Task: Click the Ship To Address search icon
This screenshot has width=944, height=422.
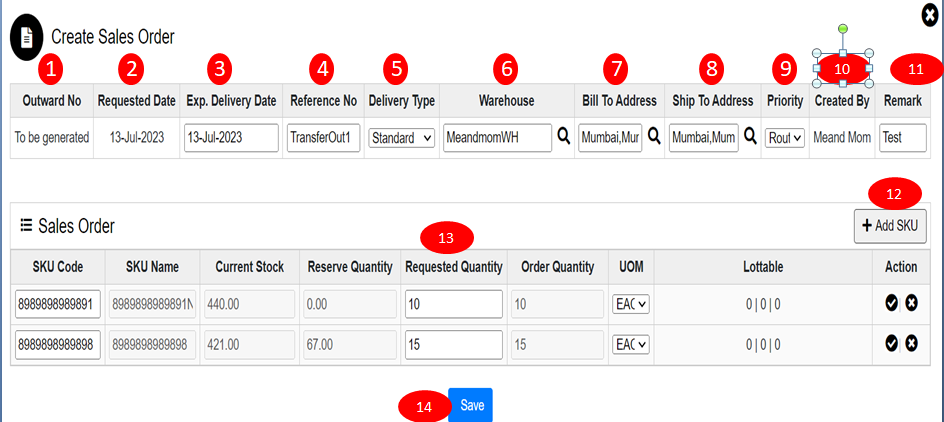Action: pyautogui.click(x=750, y=137)
